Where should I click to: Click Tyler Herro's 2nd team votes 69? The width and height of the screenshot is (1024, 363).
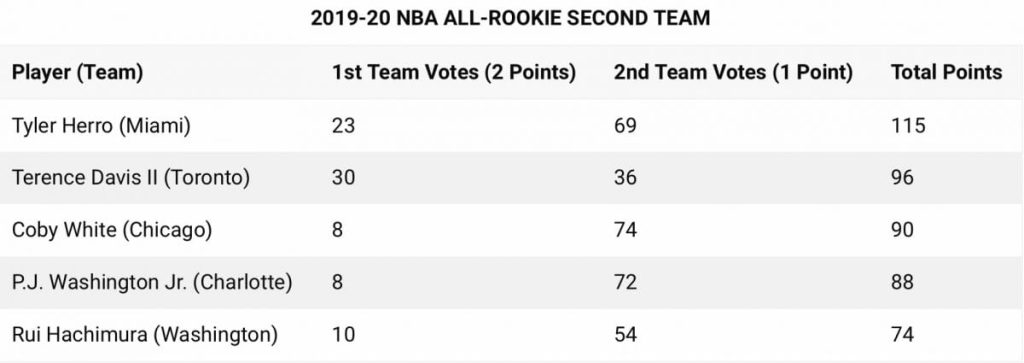625,125
